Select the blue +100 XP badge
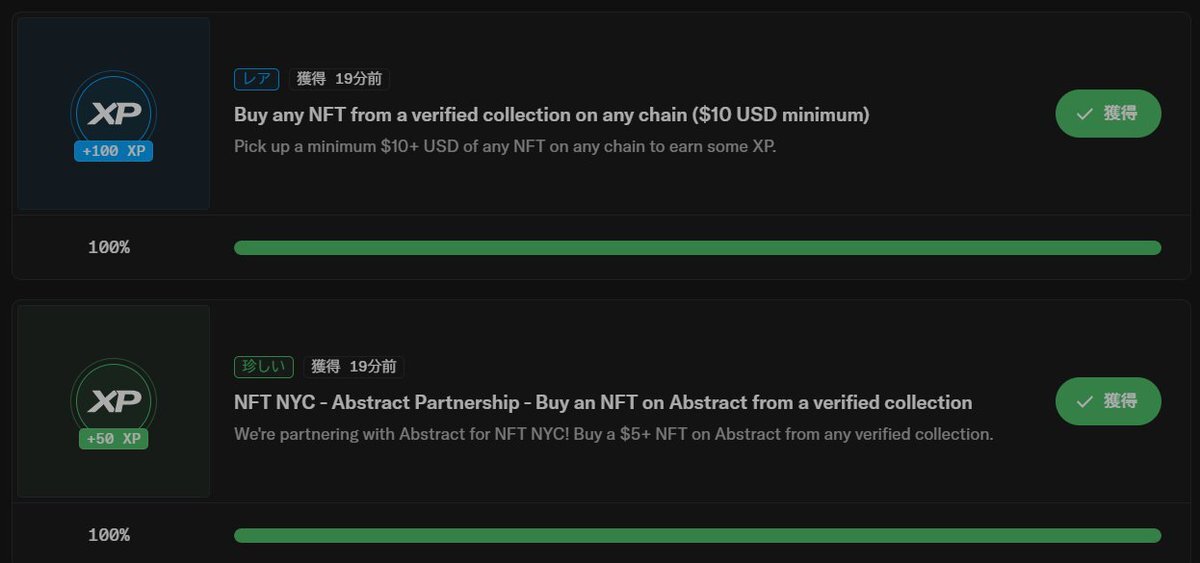This screenshot has height=563, width=1200. [x=113, y=151]
